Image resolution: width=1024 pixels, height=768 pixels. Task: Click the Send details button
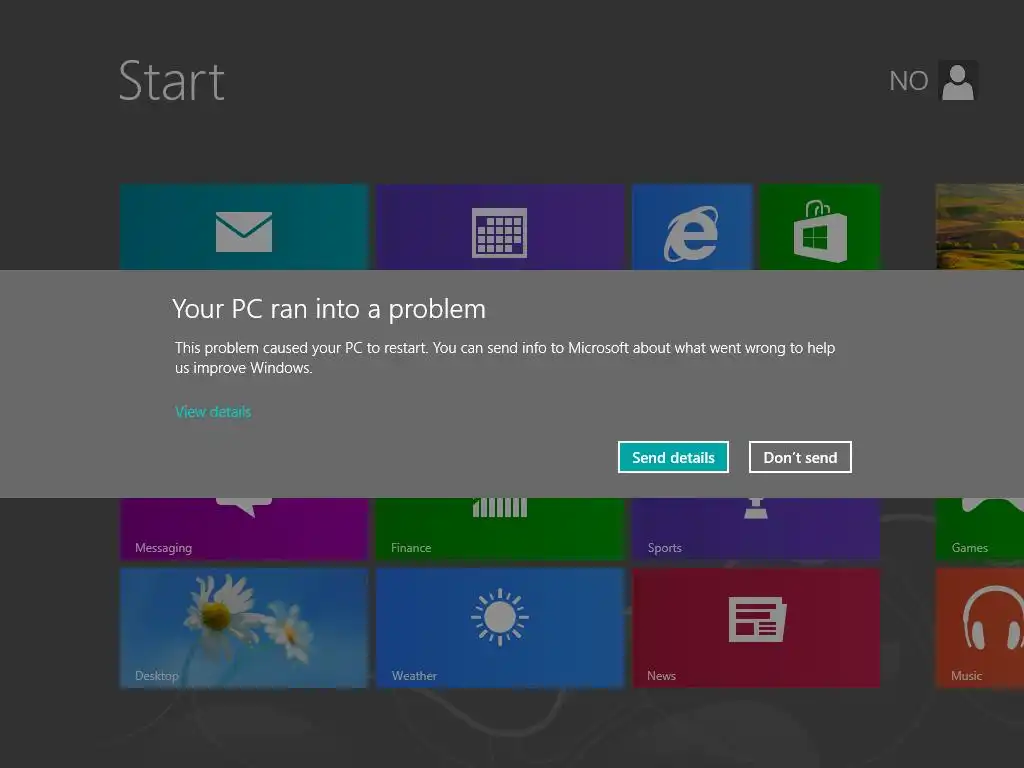pos(673,457)
